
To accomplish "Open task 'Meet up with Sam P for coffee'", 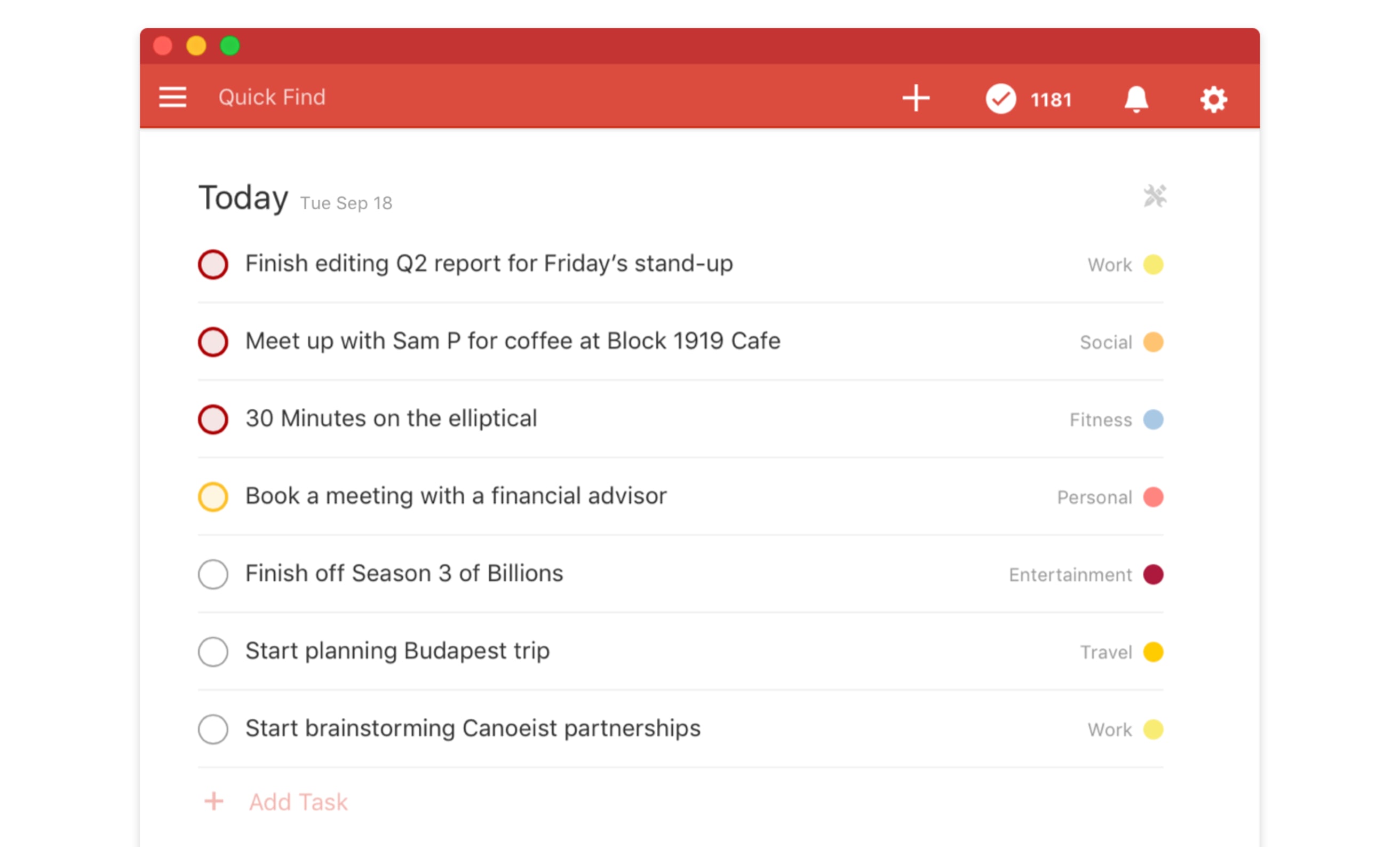I will pyautogui.click(x=513, y=341).
